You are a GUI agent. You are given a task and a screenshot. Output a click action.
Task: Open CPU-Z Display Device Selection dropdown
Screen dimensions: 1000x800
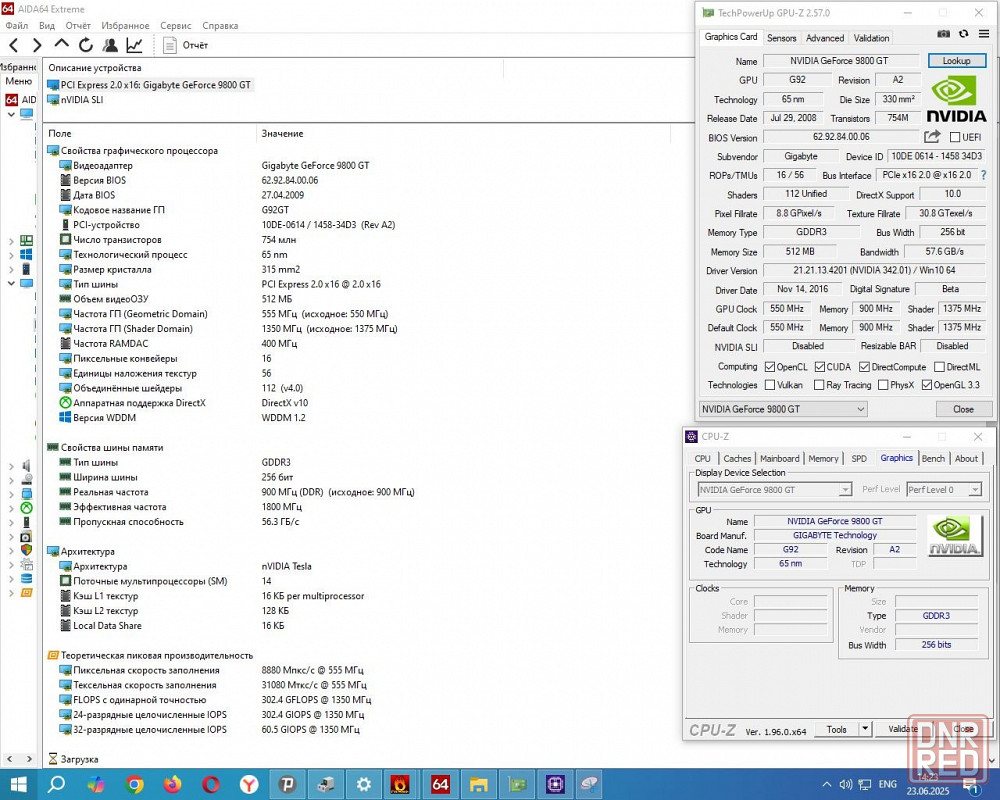point(775,489)
